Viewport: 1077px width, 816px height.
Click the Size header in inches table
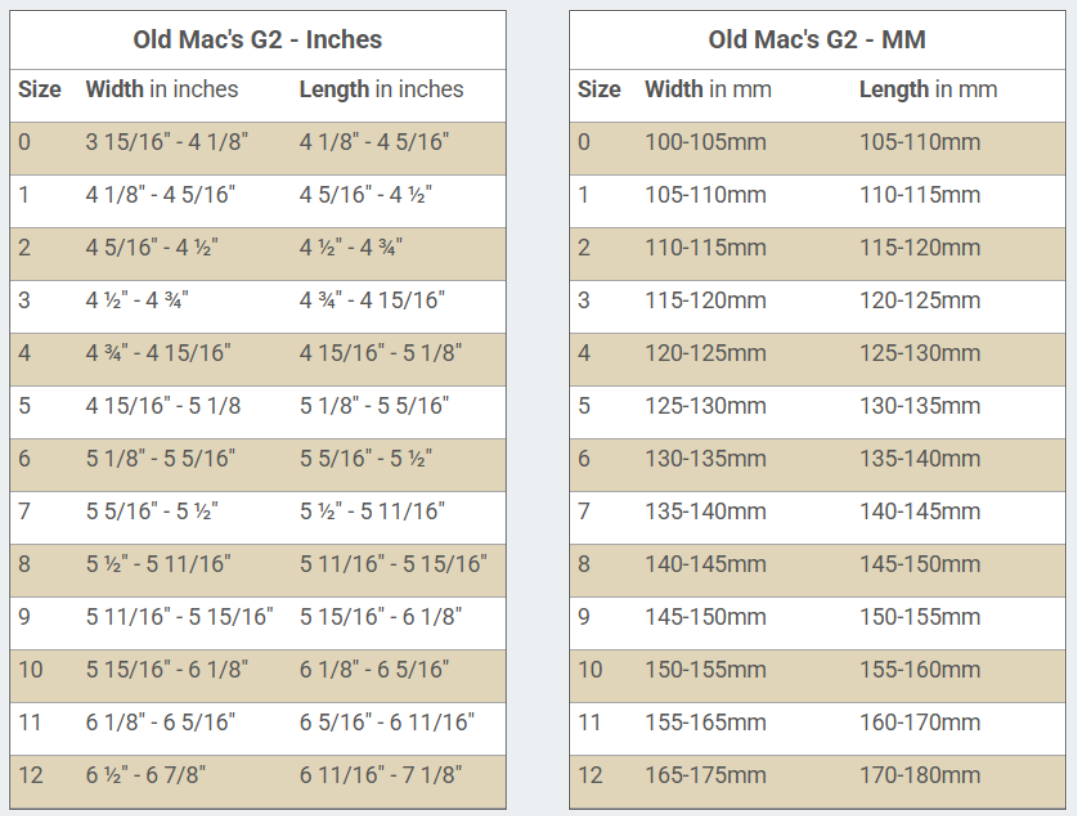tap(39, 89)
